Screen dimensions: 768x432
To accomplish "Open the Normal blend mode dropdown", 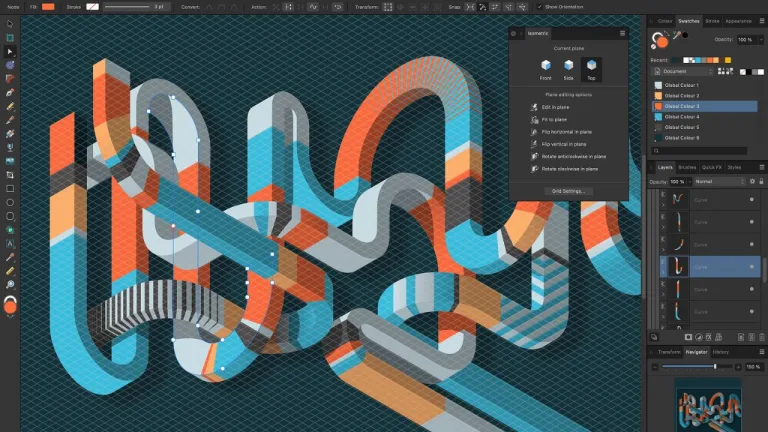I will click(x=718, y=181).
